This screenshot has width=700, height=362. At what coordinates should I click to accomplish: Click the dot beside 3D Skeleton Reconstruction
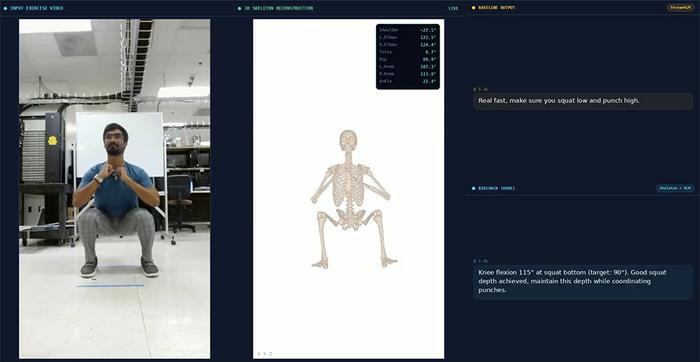(x=240, y=8)
